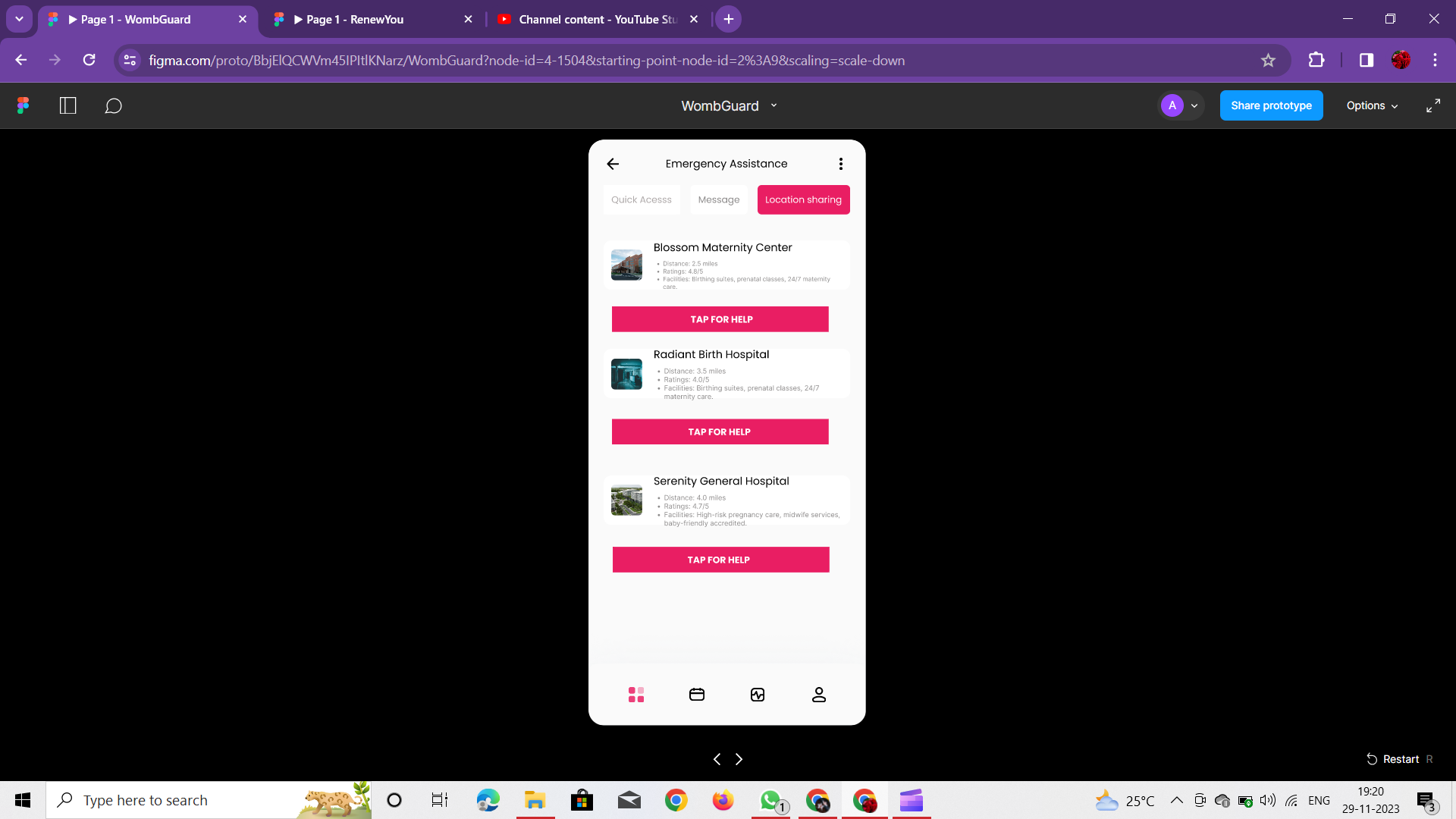Click the Figma logo icon
This screenshot has height=819, width=1456.
click(23, 105)
